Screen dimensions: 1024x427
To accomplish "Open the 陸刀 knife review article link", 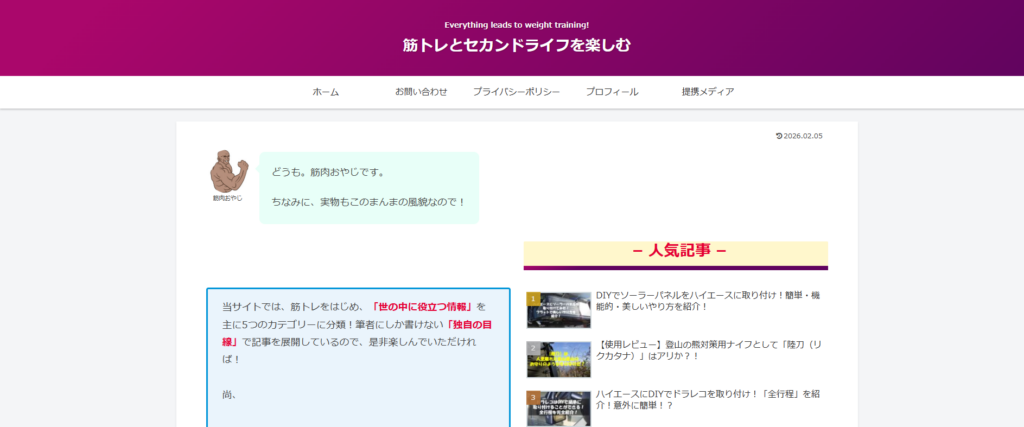I will point(708,350).
